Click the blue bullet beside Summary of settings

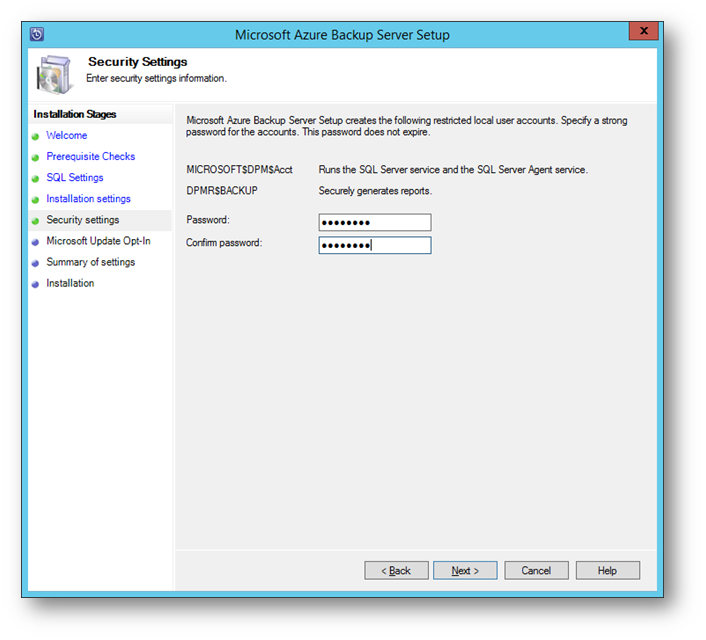tap(36, 263)
